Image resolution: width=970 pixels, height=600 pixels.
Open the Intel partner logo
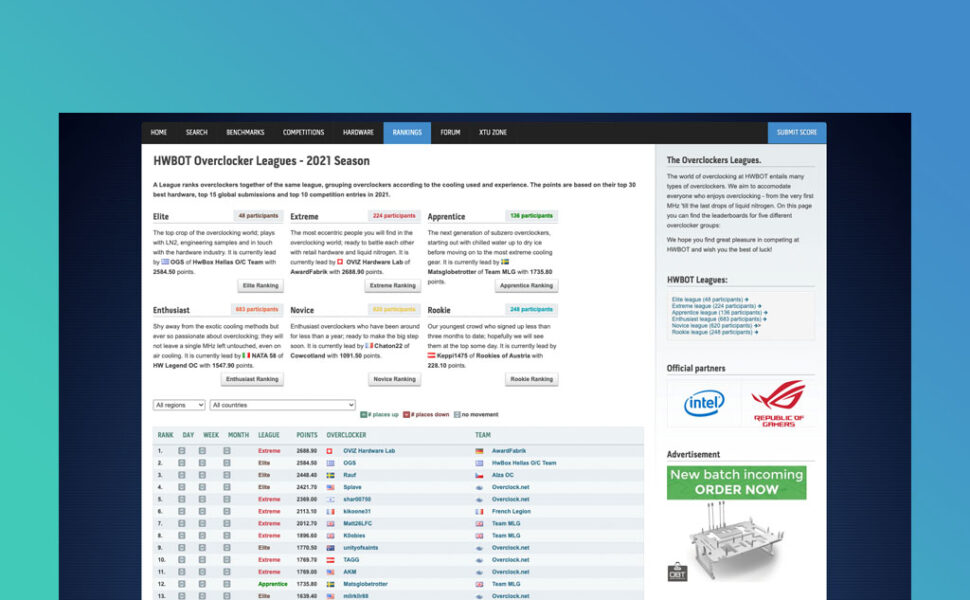point(704,403)
